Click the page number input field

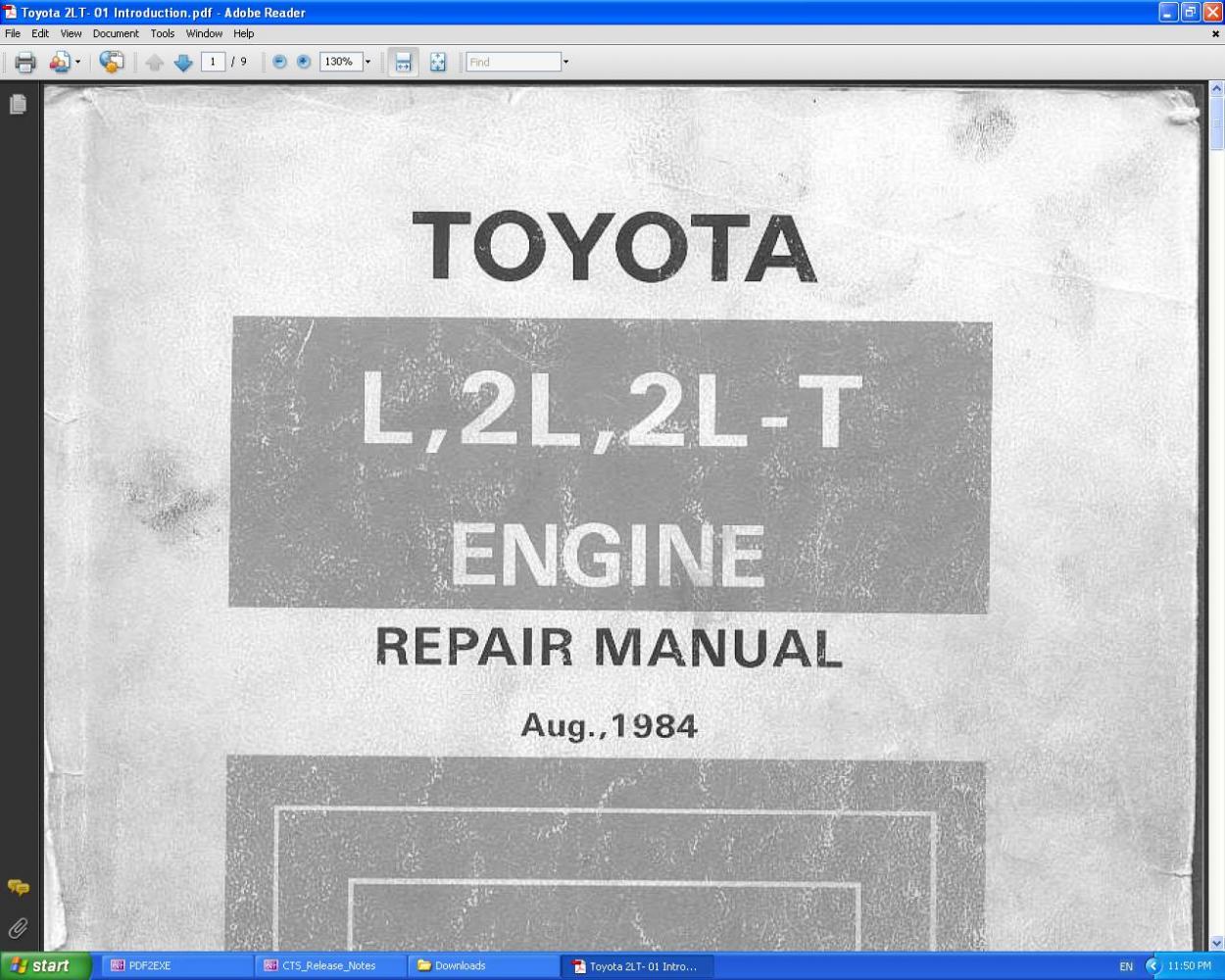[213, 62]
